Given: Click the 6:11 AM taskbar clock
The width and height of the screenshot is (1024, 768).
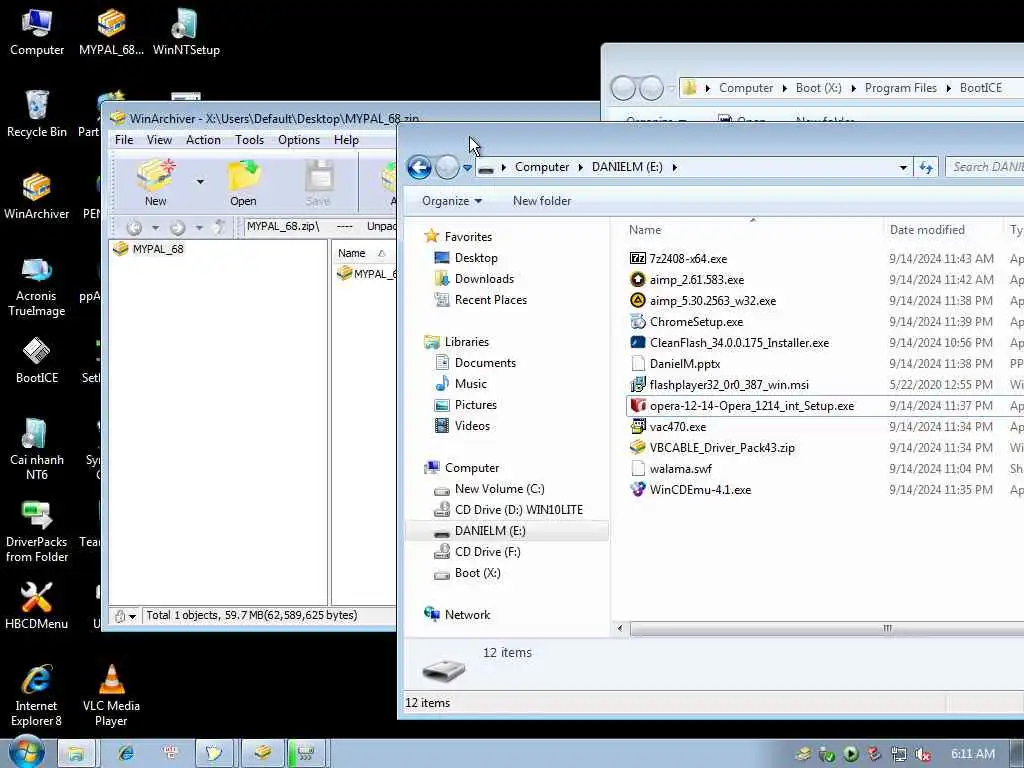Looking at the screenshot, I should point(972,754).
